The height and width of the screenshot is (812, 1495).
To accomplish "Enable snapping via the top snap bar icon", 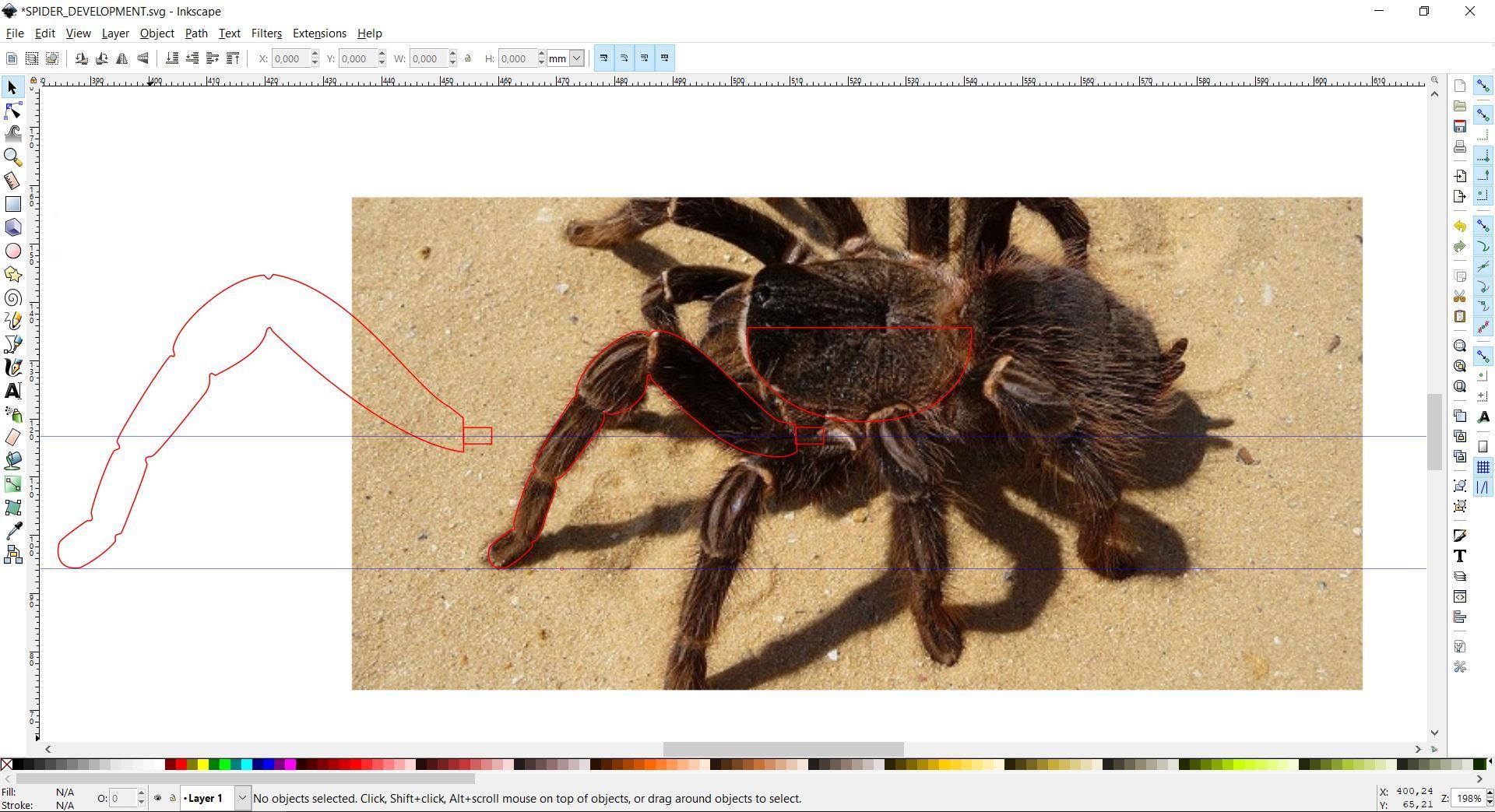I will [x=1484, y=86].
